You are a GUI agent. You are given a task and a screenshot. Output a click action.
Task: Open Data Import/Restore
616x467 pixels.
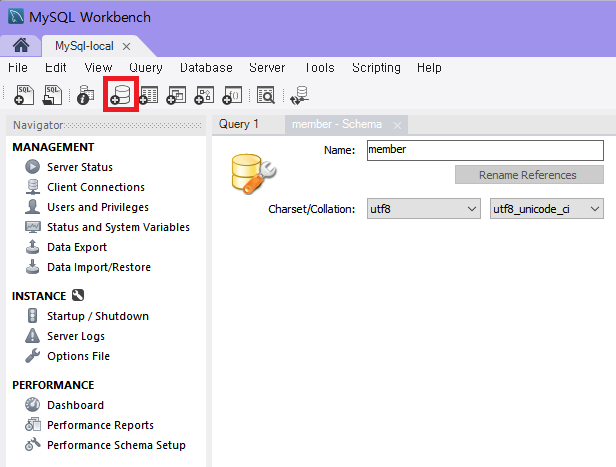coord(99,267)
